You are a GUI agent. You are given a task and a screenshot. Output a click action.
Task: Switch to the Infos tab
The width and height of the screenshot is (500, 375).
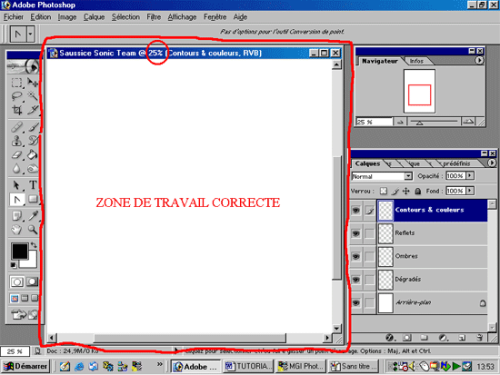pos(416,61)
